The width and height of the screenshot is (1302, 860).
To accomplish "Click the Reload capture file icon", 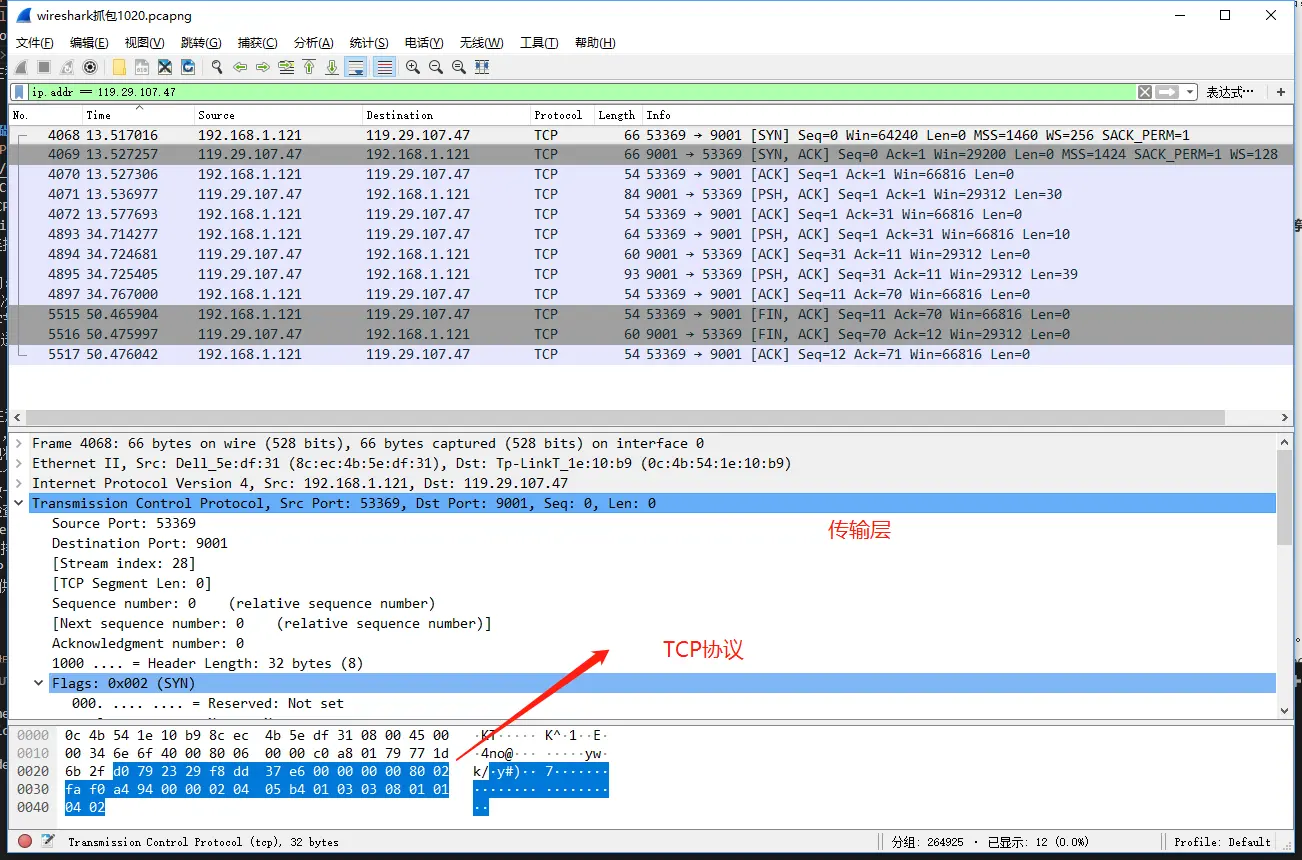I will pos(188,67).
